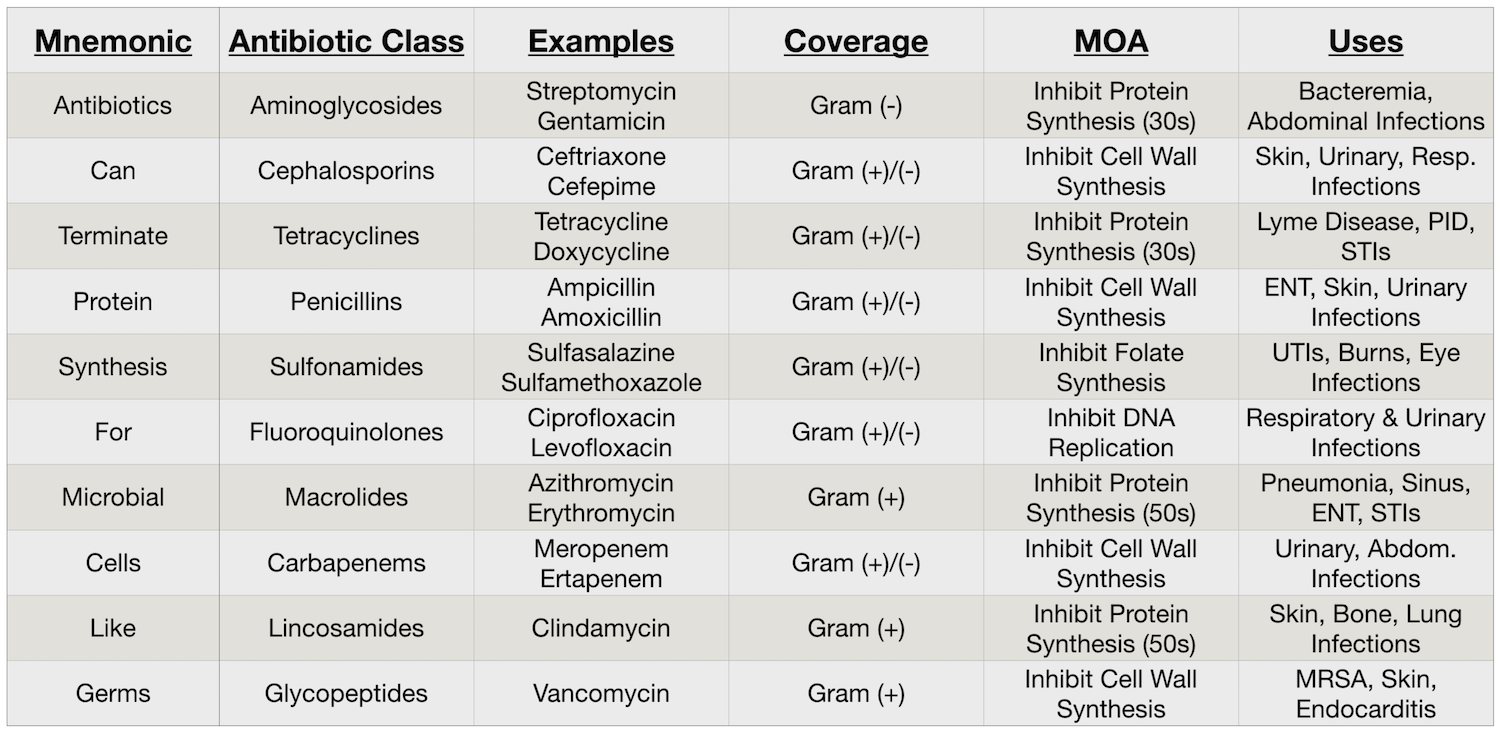
Task: Click the Penicillins class cell
Action: (346, 301)
